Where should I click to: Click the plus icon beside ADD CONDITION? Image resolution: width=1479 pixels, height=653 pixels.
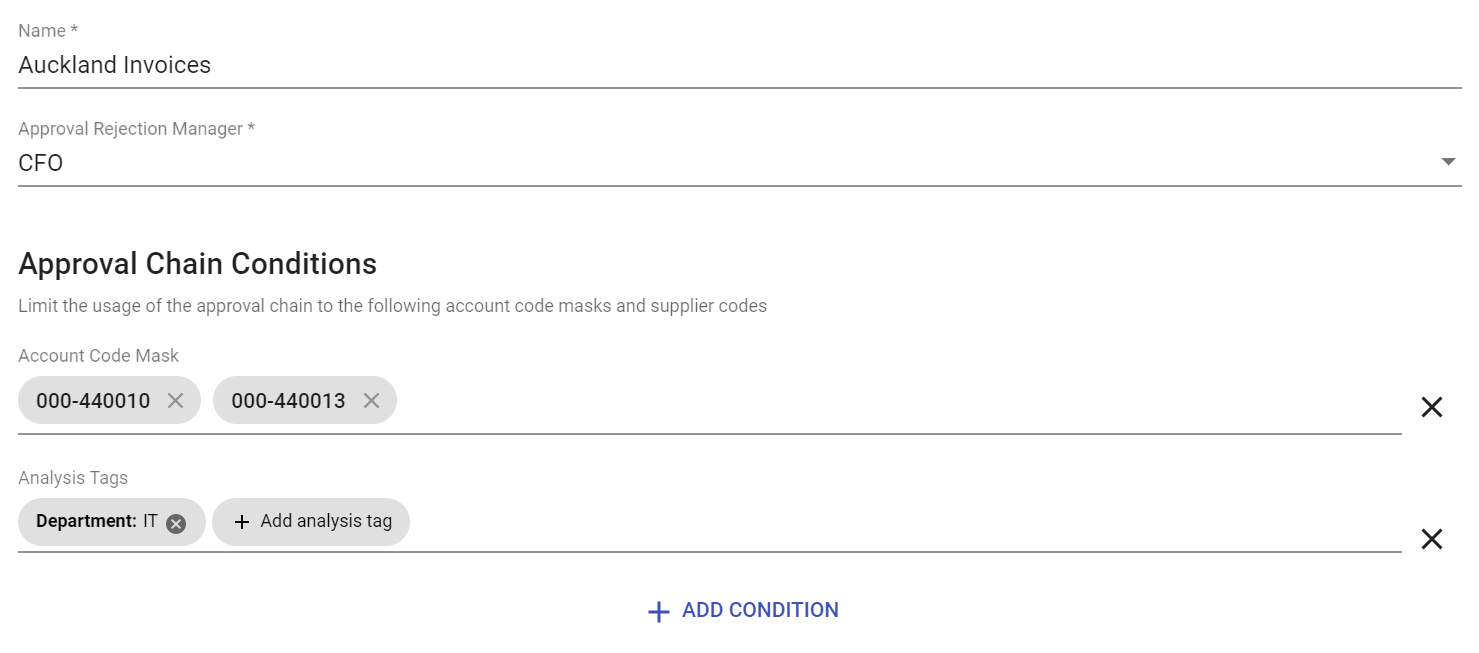pos(659,610)
